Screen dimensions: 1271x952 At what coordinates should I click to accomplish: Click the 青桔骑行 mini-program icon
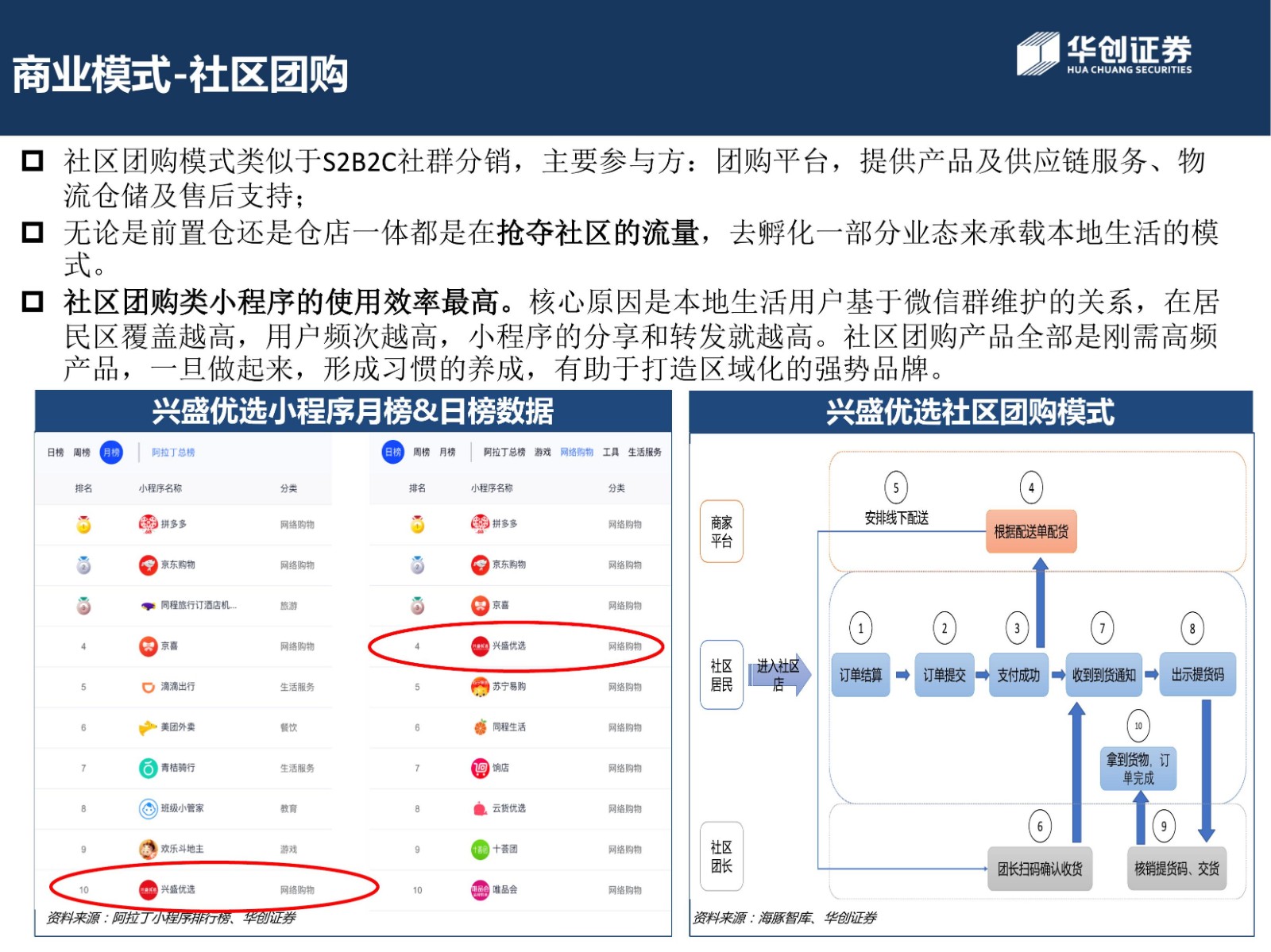tap(148, 768)
